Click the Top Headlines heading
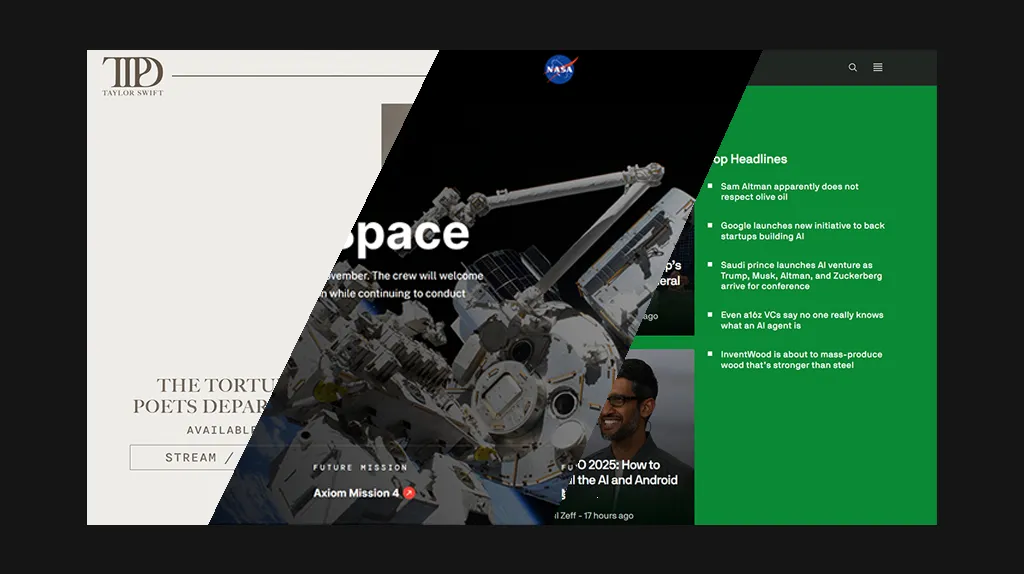1024x574 pixels. pos(749,159)
